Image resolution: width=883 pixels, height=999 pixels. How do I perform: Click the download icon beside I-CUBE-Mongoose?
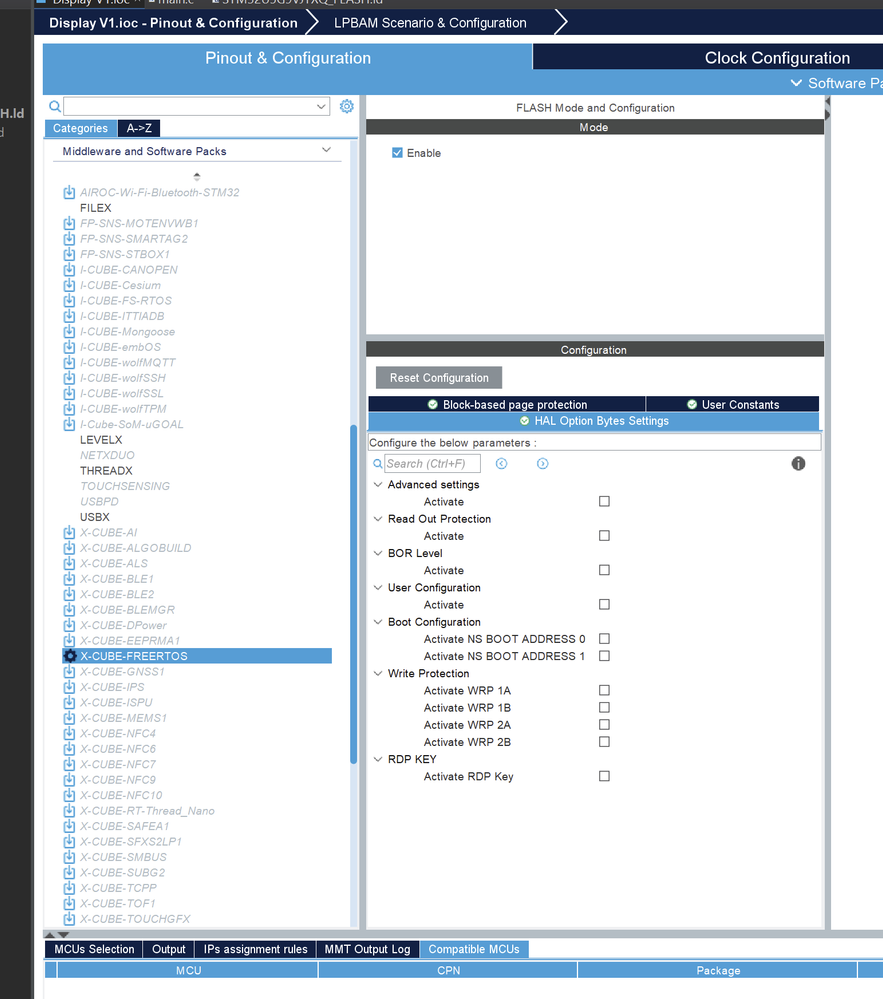click(x=69, y=331)
